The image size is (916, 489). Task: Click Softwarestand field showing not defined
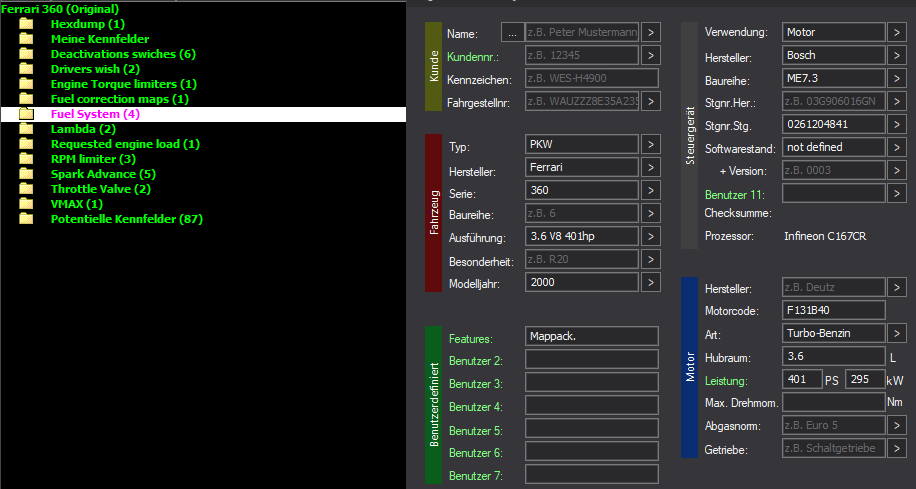(x=834, y=147)
